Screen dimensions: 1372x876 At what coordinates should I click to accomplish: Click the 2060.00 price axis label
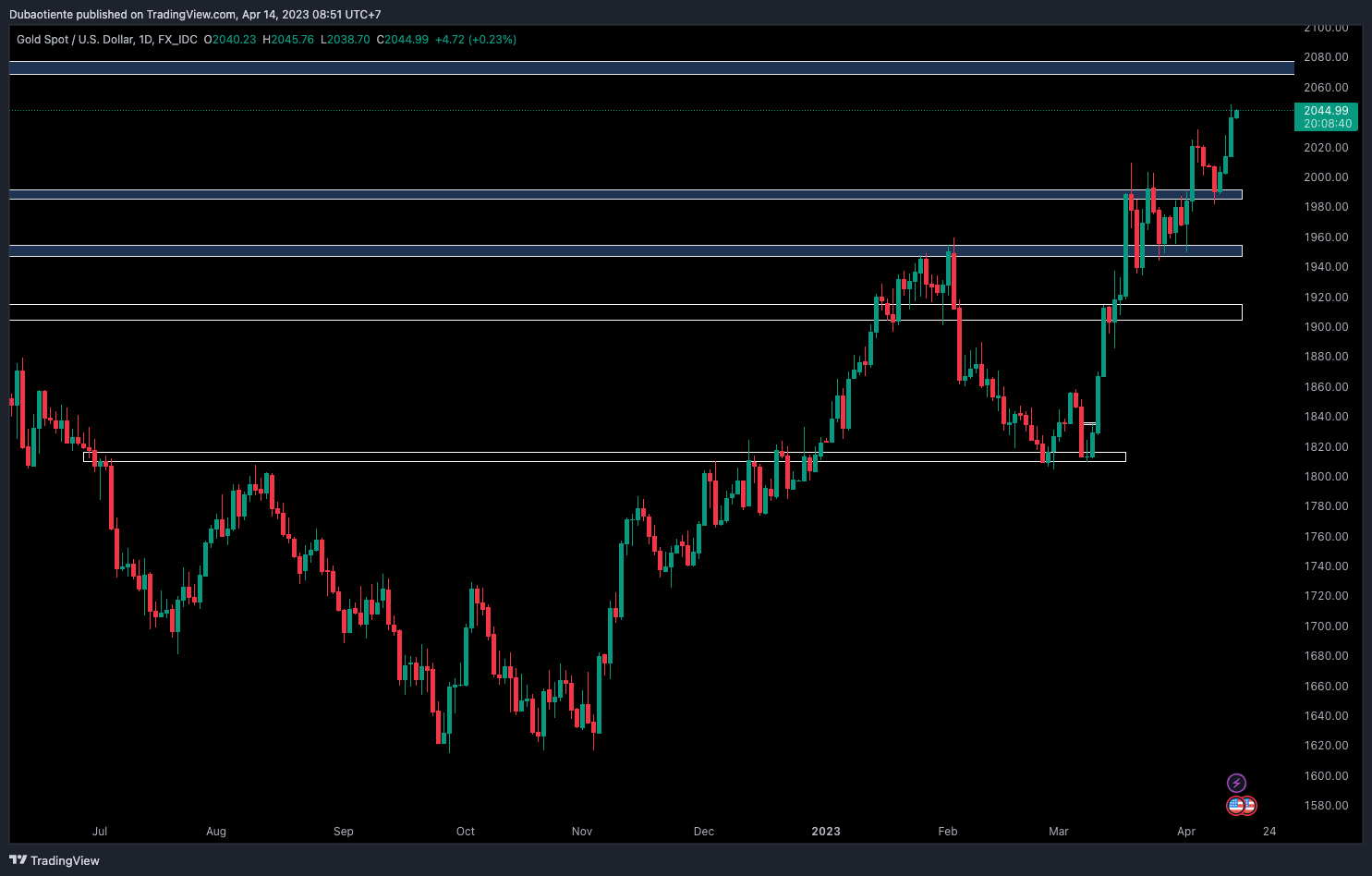pos(1326,88)
